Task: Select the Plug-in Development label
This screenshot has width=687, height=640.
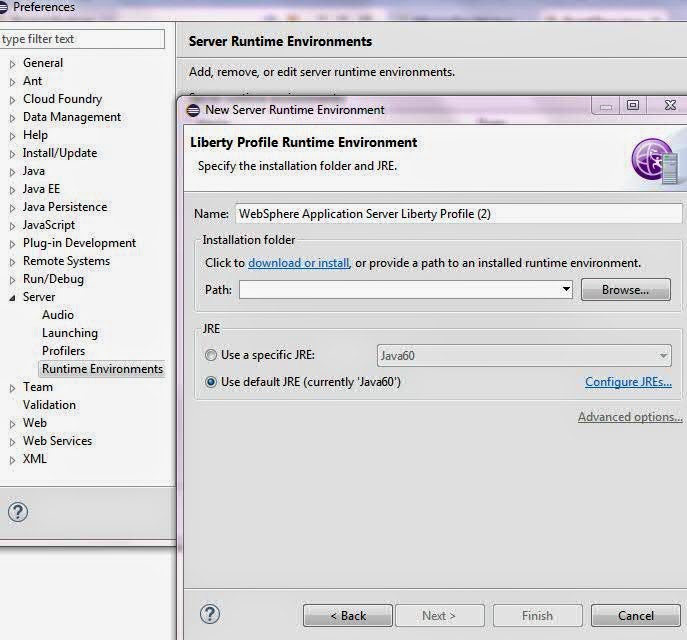Action: pos(79,243)
